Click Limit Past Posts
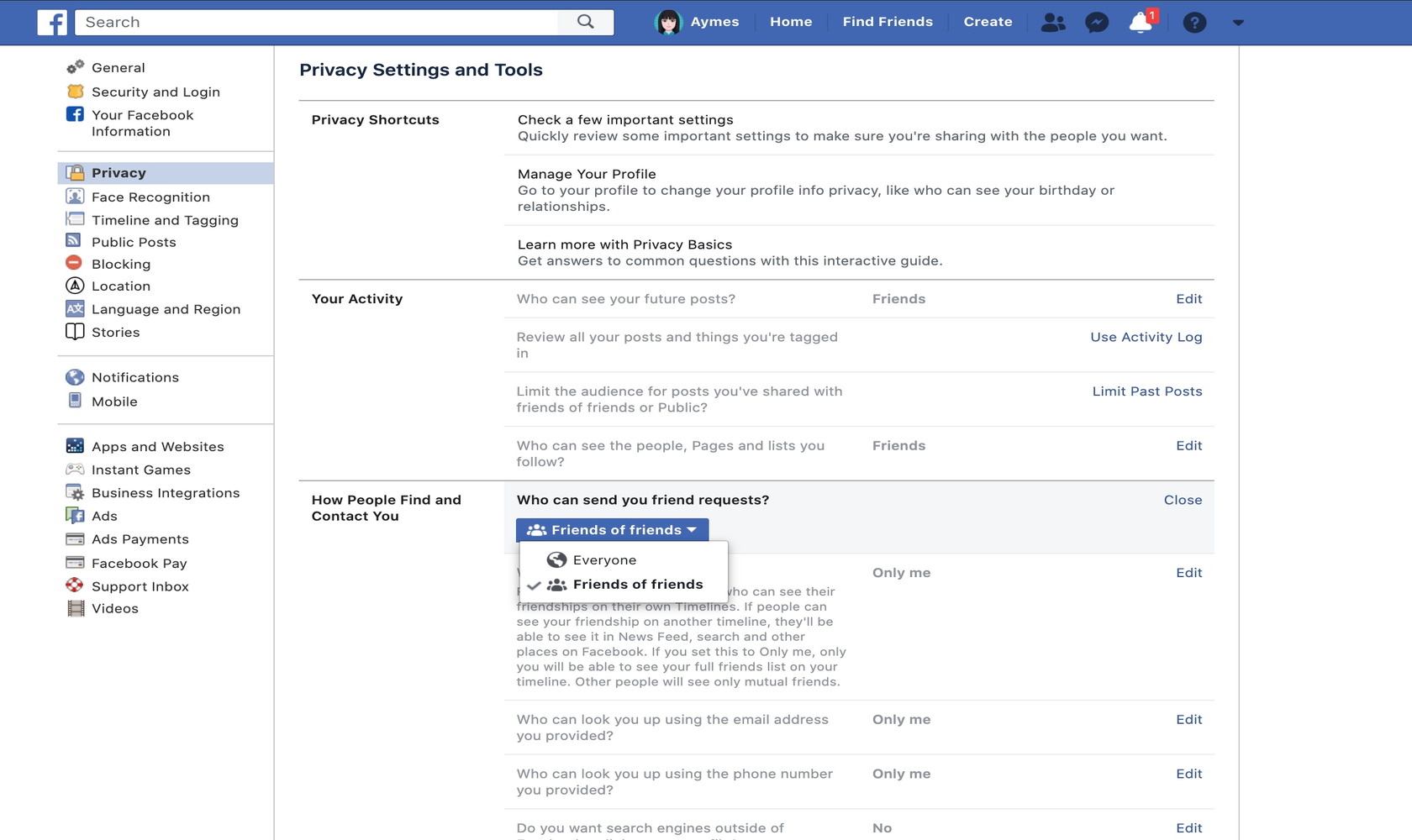 pos(1146,391)
